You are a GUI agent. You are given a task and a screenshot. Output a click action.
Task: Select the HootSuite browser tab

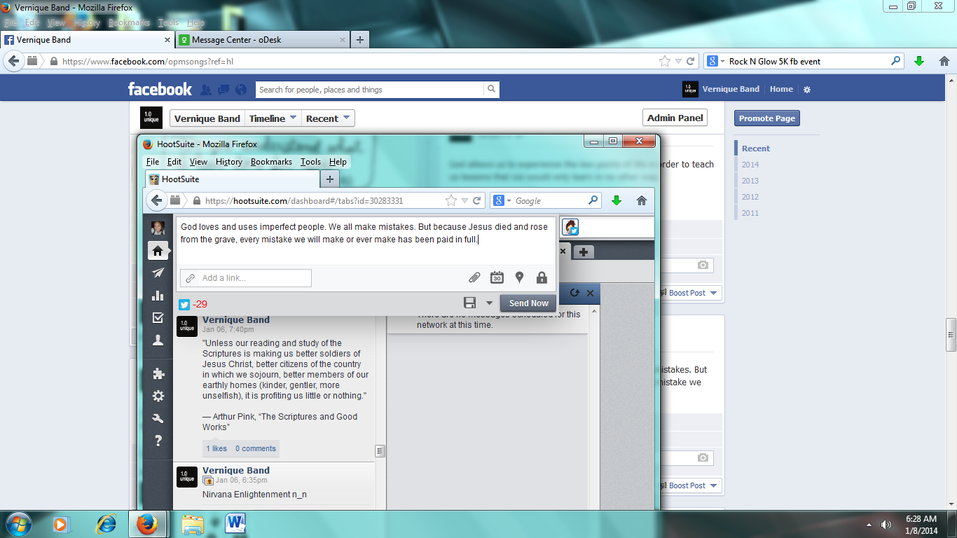click(x=232, y=179)
